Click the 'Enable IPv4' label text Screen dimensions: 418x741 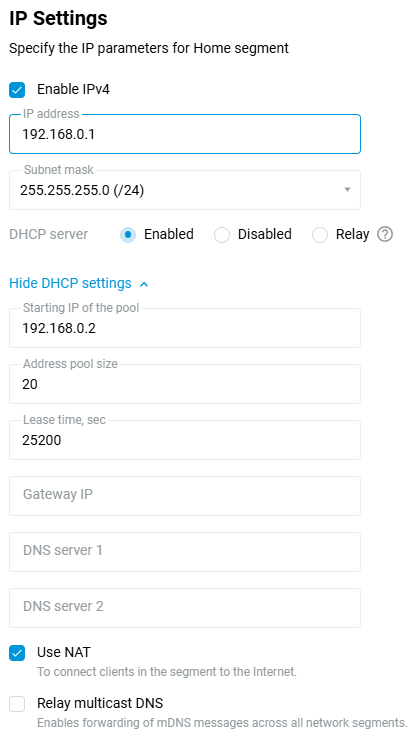pyautogui.click(x=73, y=89)
